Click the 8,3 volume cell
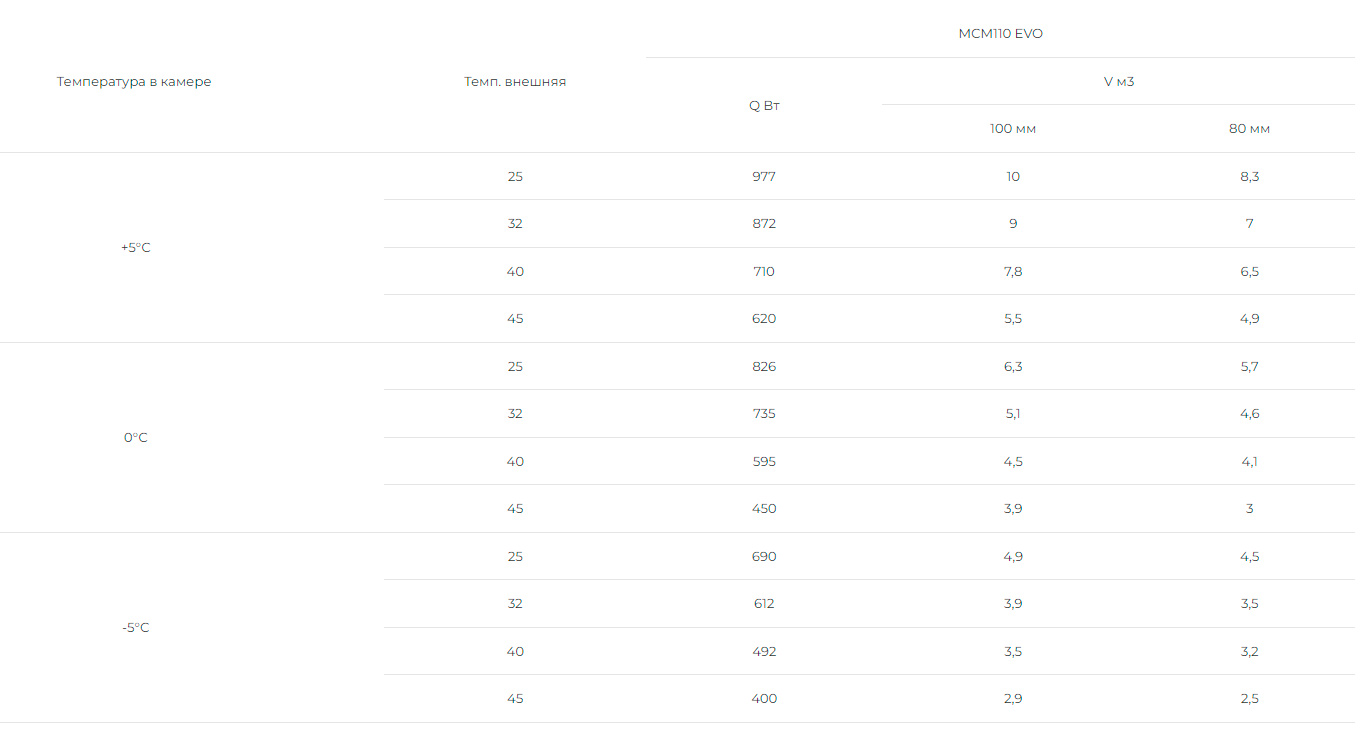 (1249, 177)
